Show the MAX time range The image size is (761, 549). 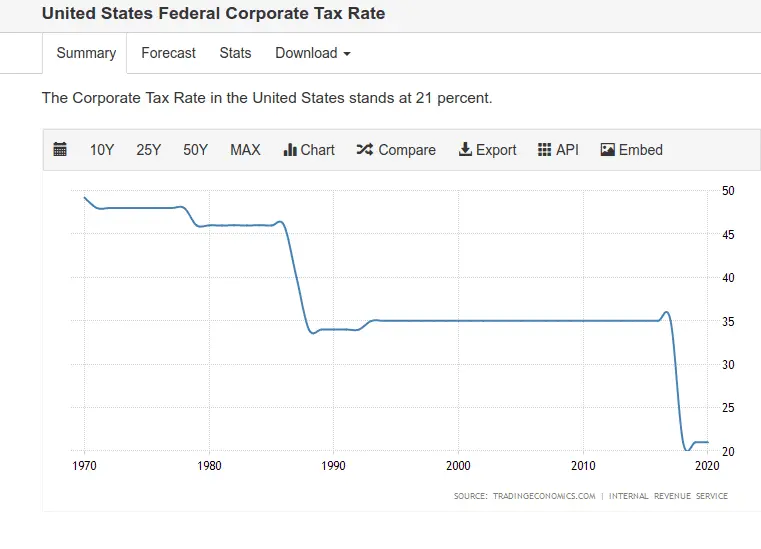245,150
